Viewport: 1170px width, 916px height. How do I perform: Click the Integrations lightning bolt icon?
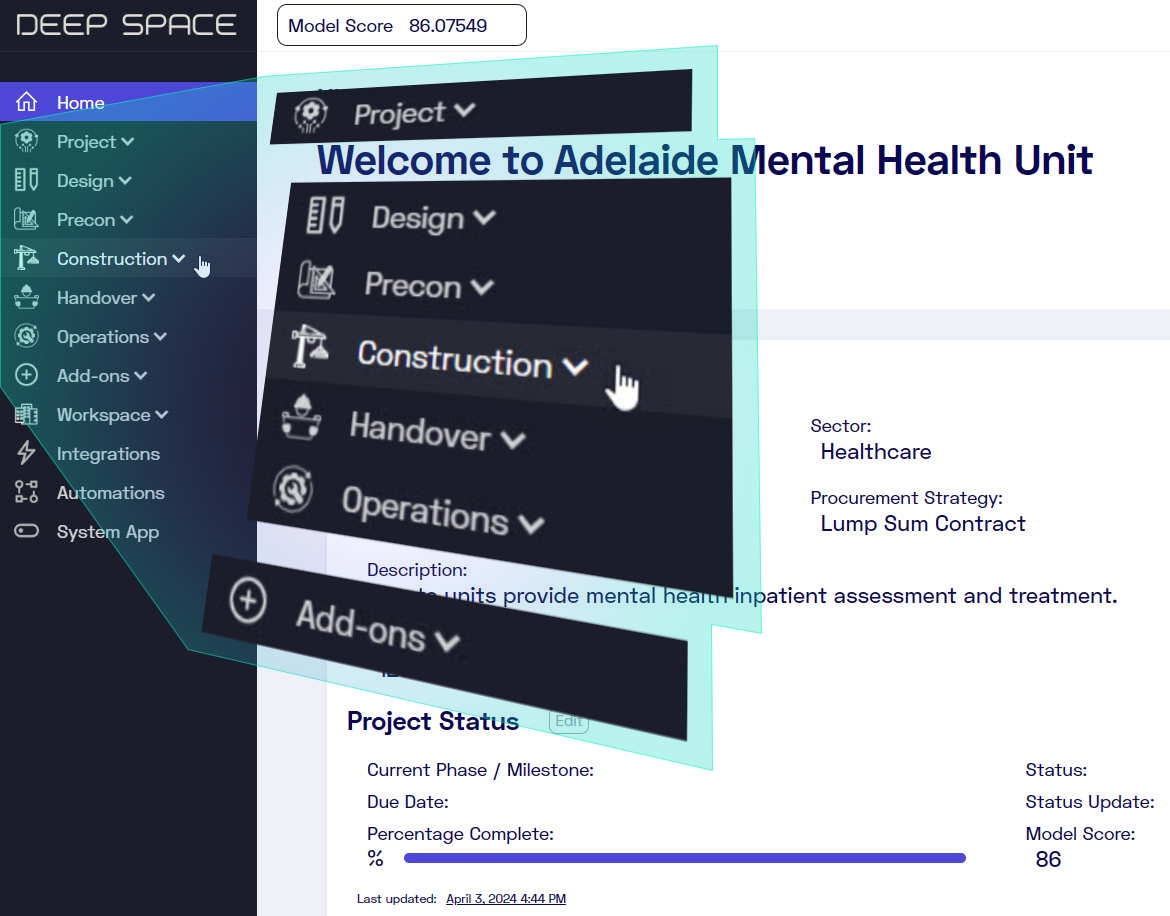pos(27,453)
